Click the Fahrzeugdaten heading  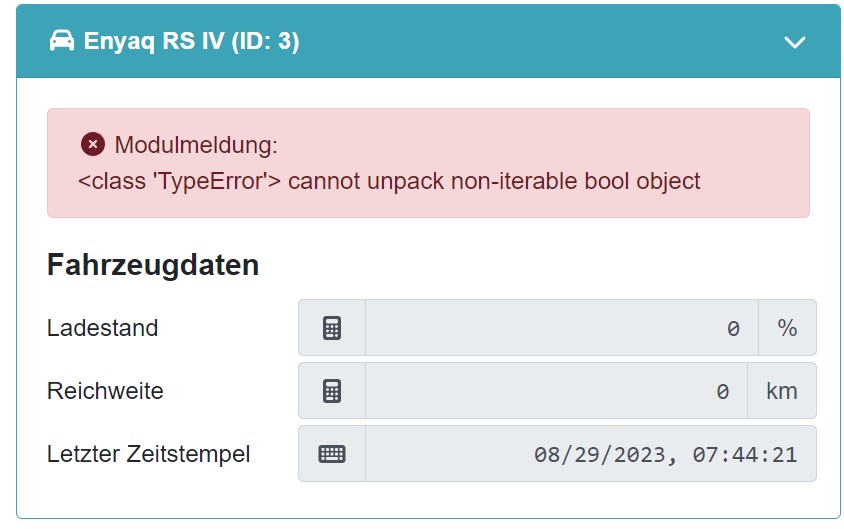[x=153, y=265]
